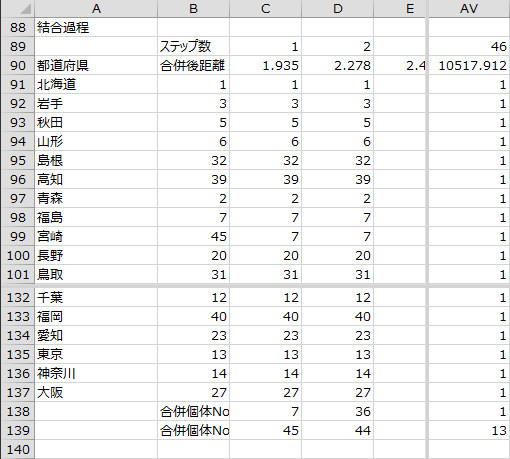Select the 鳥取 cell

[x=96, y=274]
